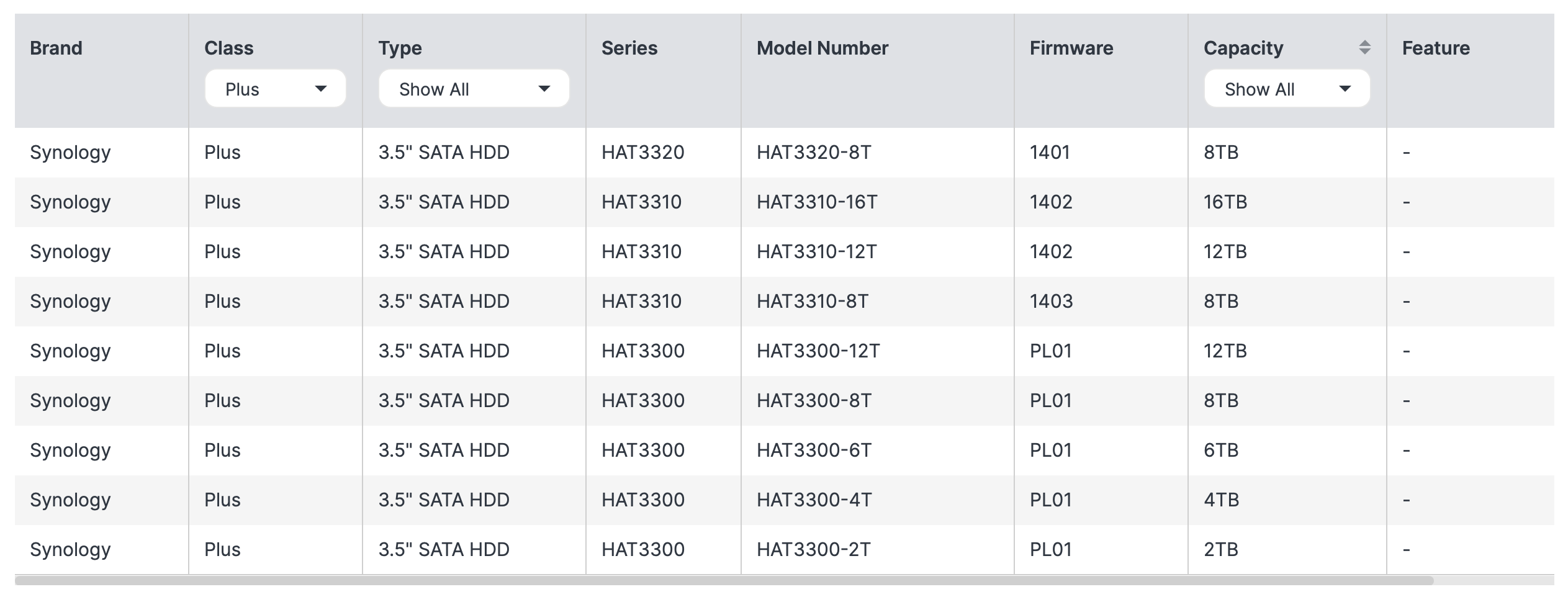Click firmware value 1401
The width and height of the screenshot is (1568, 597).
(x=1050, y=152)
